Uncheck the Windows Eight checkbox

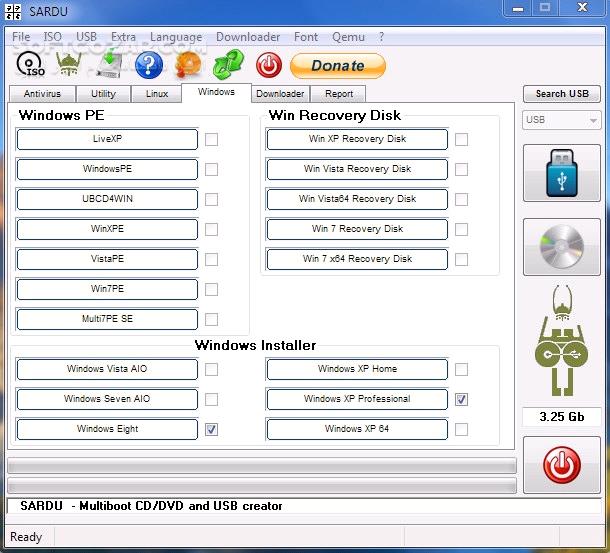coord(211,429)
